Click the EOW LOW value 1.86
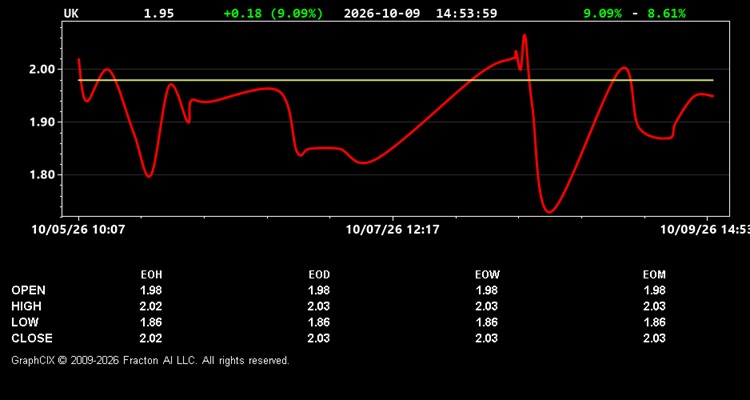Viewport: 750px width, 400px height. coord(486,322)
